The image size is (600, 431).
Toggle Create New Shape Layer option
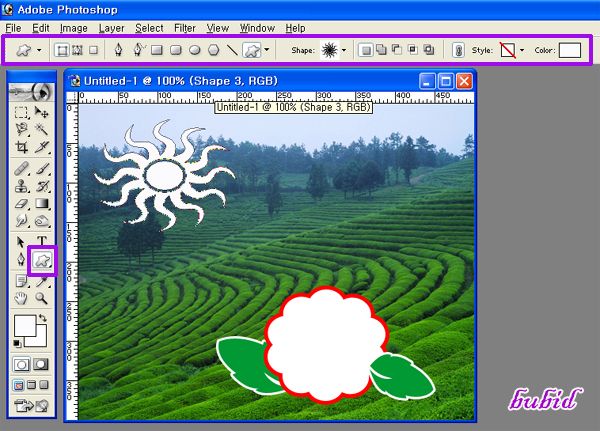click(366, 50)
